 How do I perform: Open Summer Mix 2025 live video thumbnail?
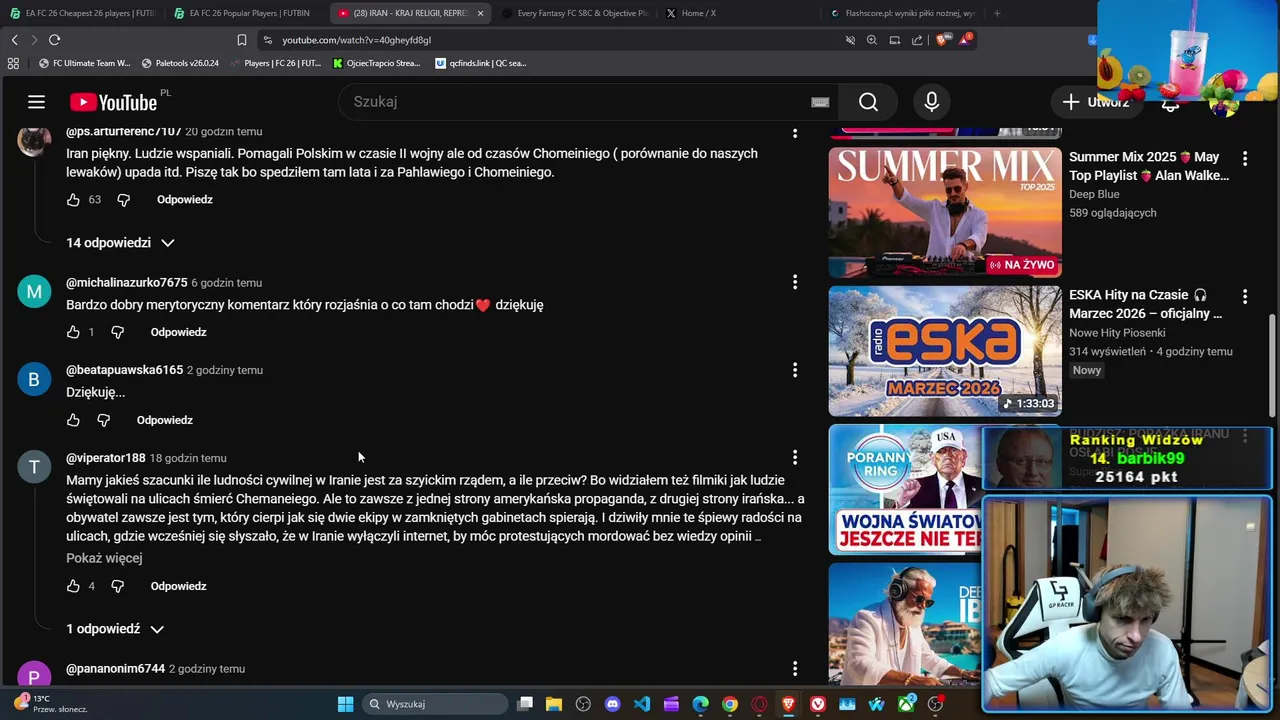[x=945, y=212]
